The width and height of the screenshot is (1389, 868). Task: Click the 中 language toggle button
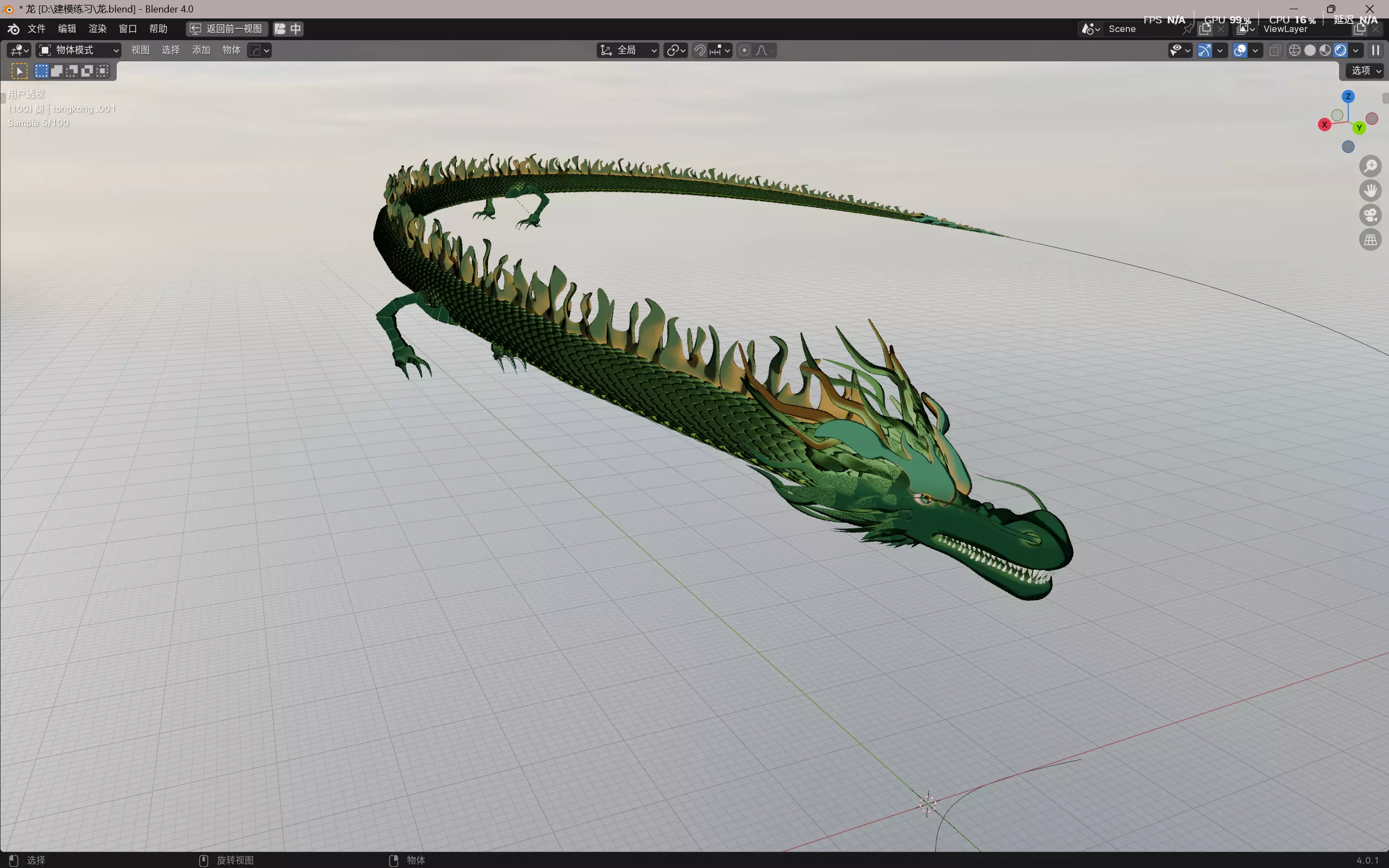pyautogui.click(x=296, y=29)
